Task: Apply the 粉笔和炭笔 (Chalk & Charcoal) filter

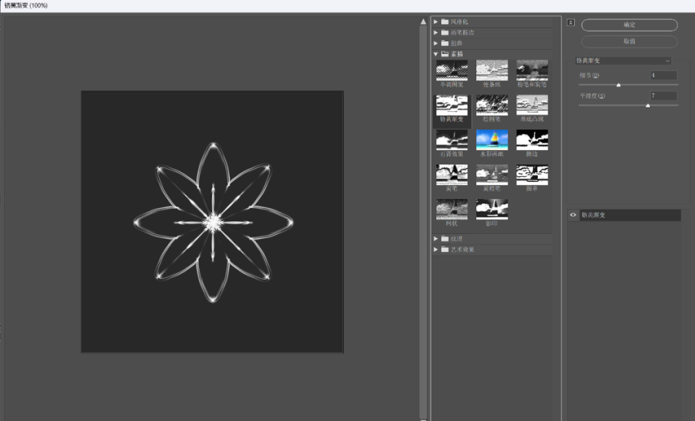Action: point(532,70)
